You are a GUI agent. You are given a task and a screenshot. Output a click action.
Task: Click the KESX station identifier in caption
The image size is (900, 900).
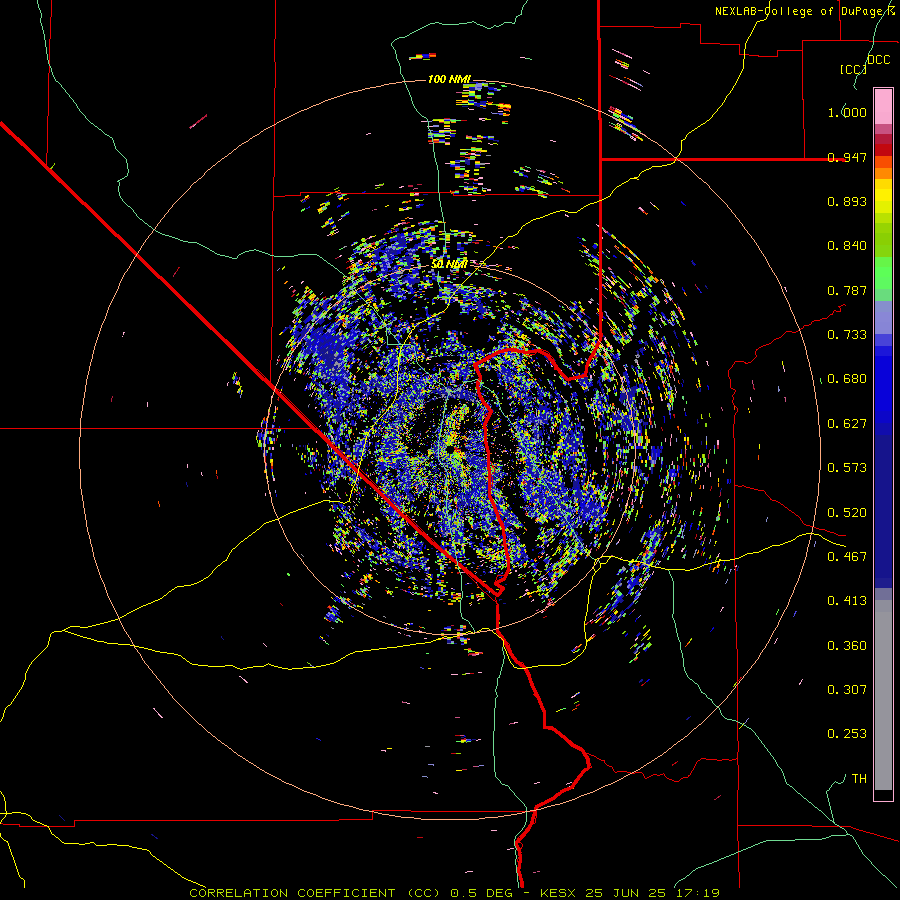559,893
